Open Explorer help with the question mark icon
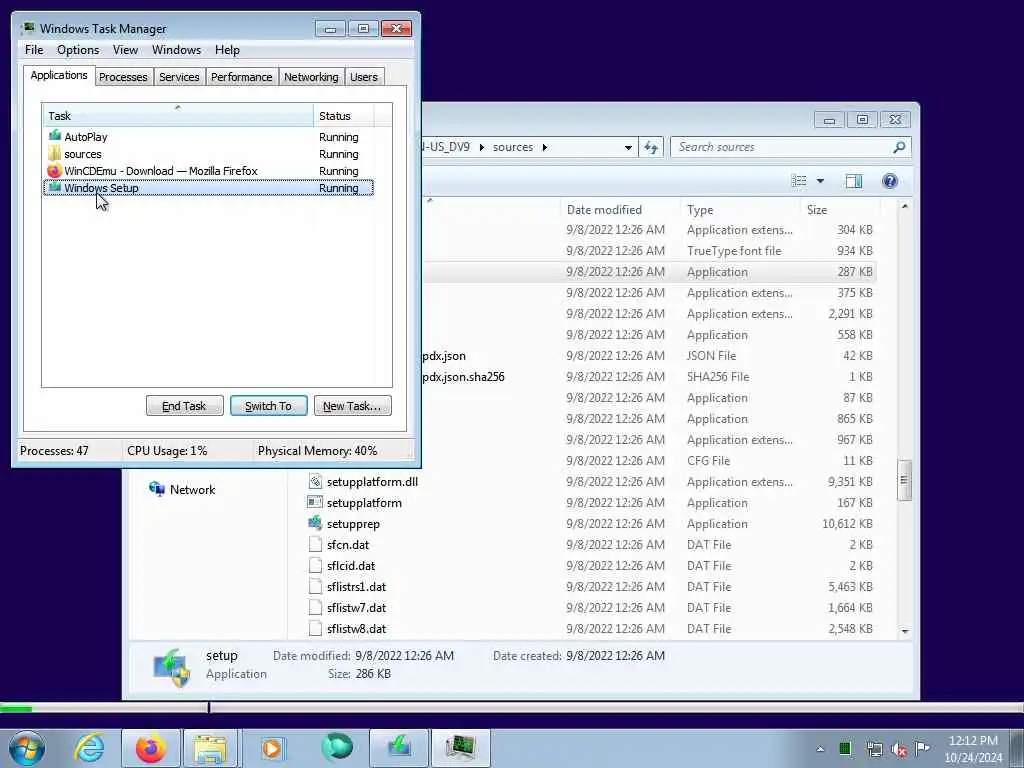The height and width of the screenshot is (768, 1024). (x=889, y=181)
